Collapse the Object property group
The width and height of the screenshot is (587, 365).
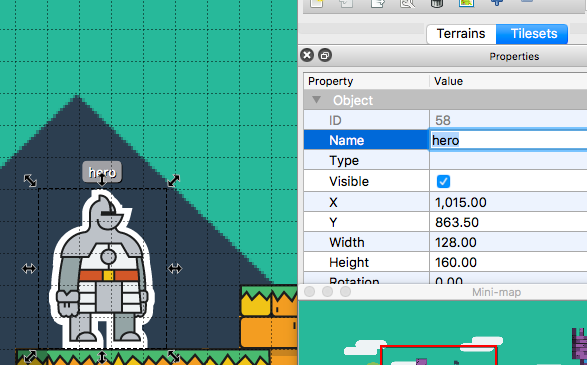(316, 100)
